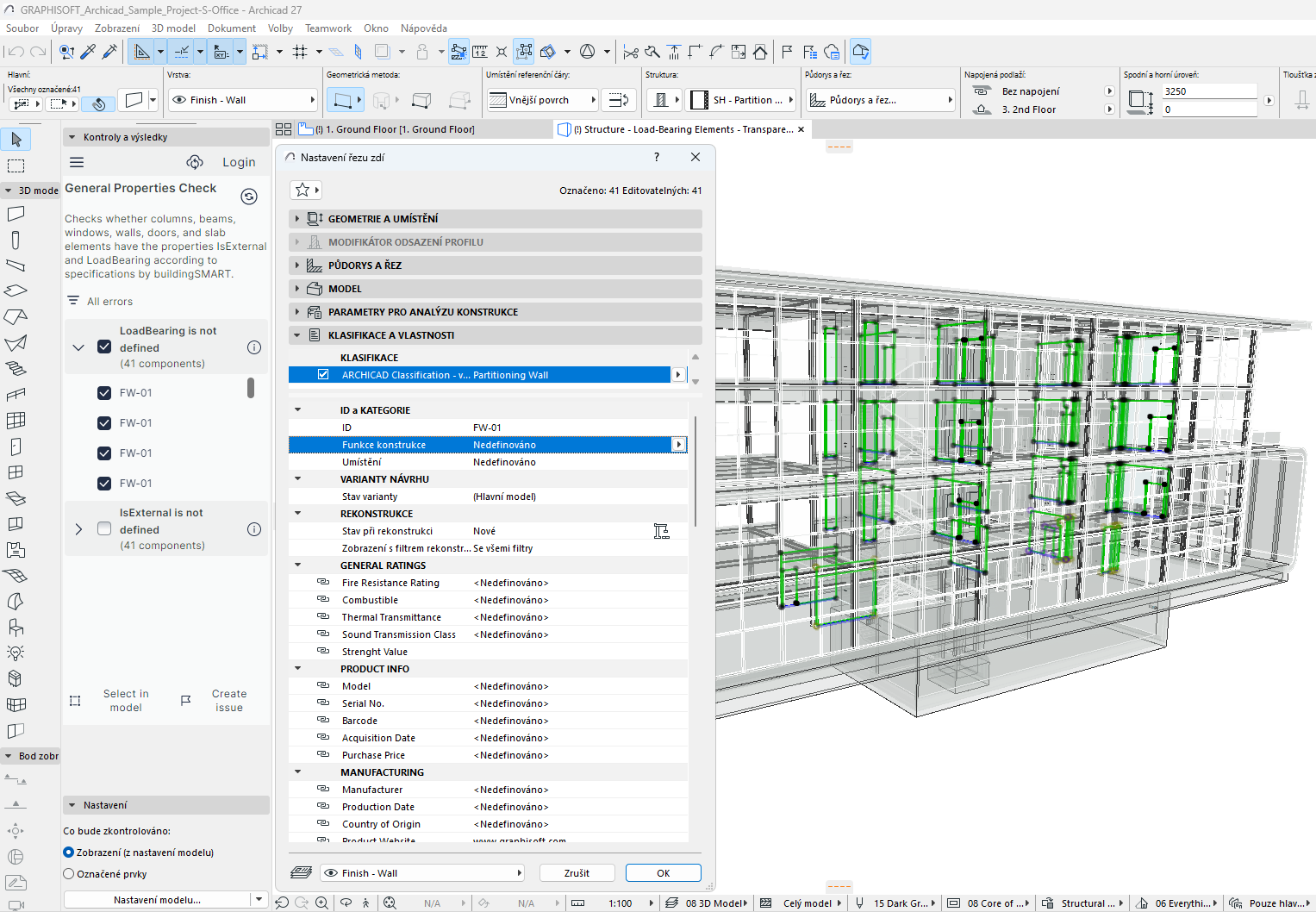Click the OK button
1316x912 pixels.
pos(663,873)
